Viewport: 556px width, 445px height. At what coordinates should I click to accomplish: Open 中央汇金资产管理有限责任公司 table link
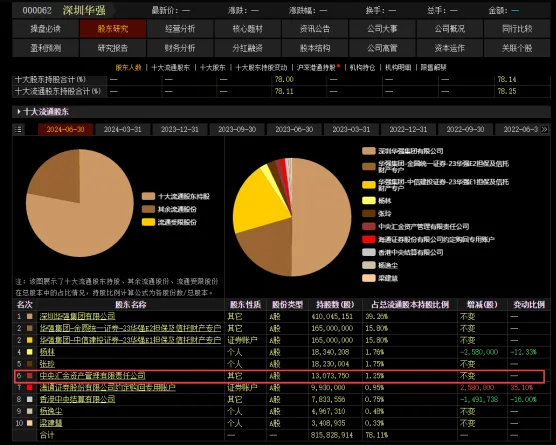click(x=93, y=376)
